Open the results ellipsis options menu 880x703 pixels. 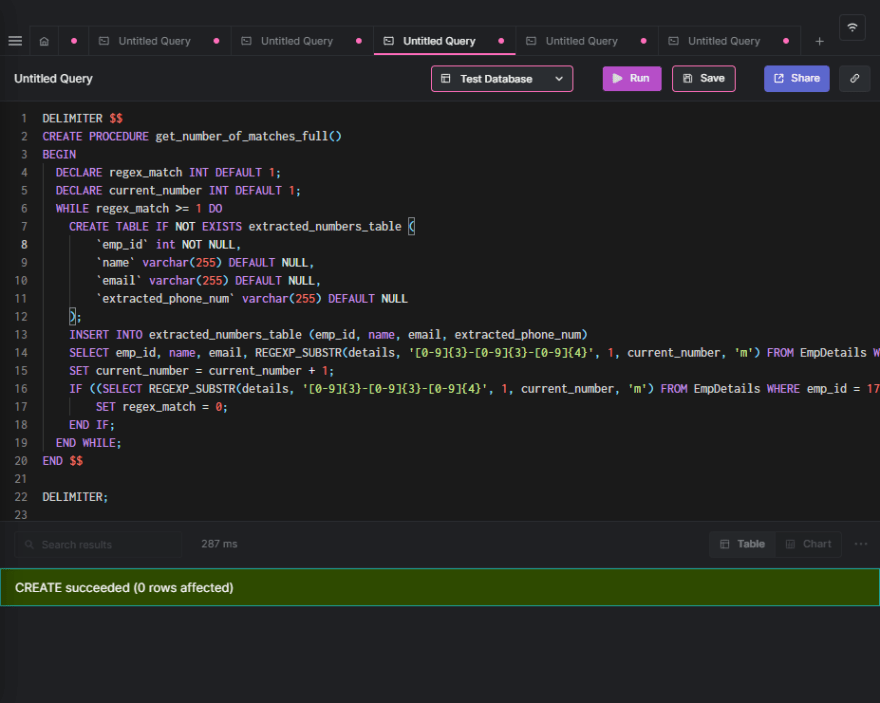tap(861, 544)
